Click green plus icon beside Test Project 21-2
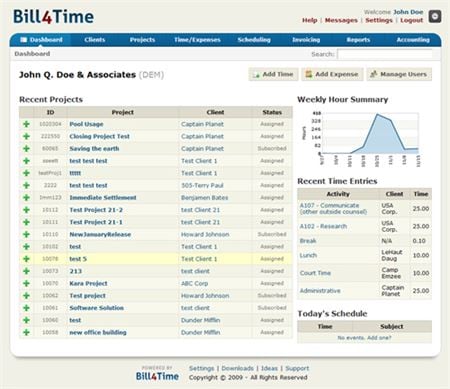 click(x=26, y=210)
